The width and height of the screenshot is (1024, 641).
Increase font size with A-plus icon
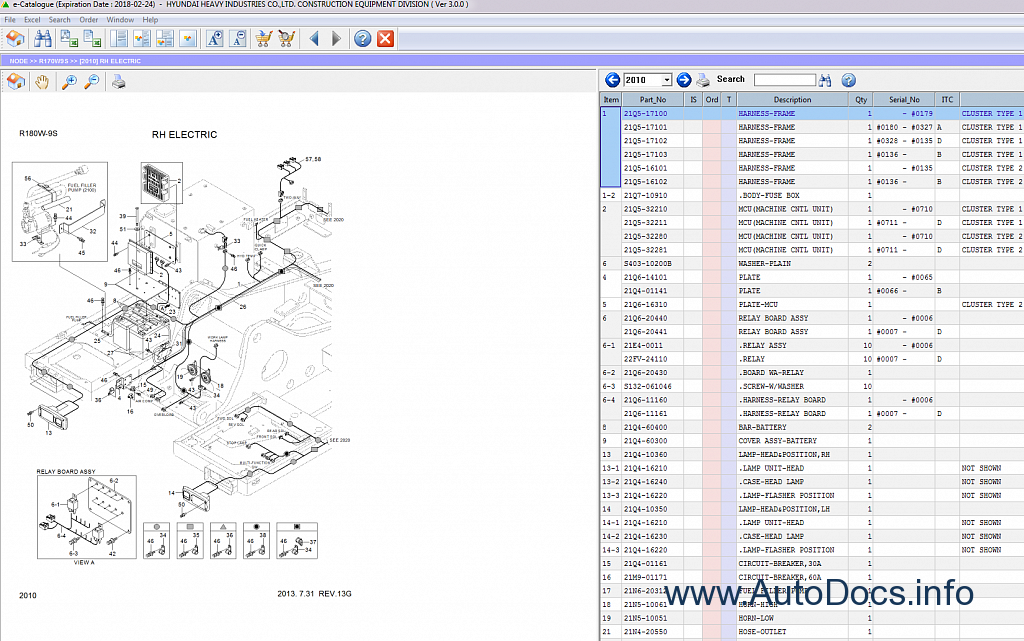215,39
